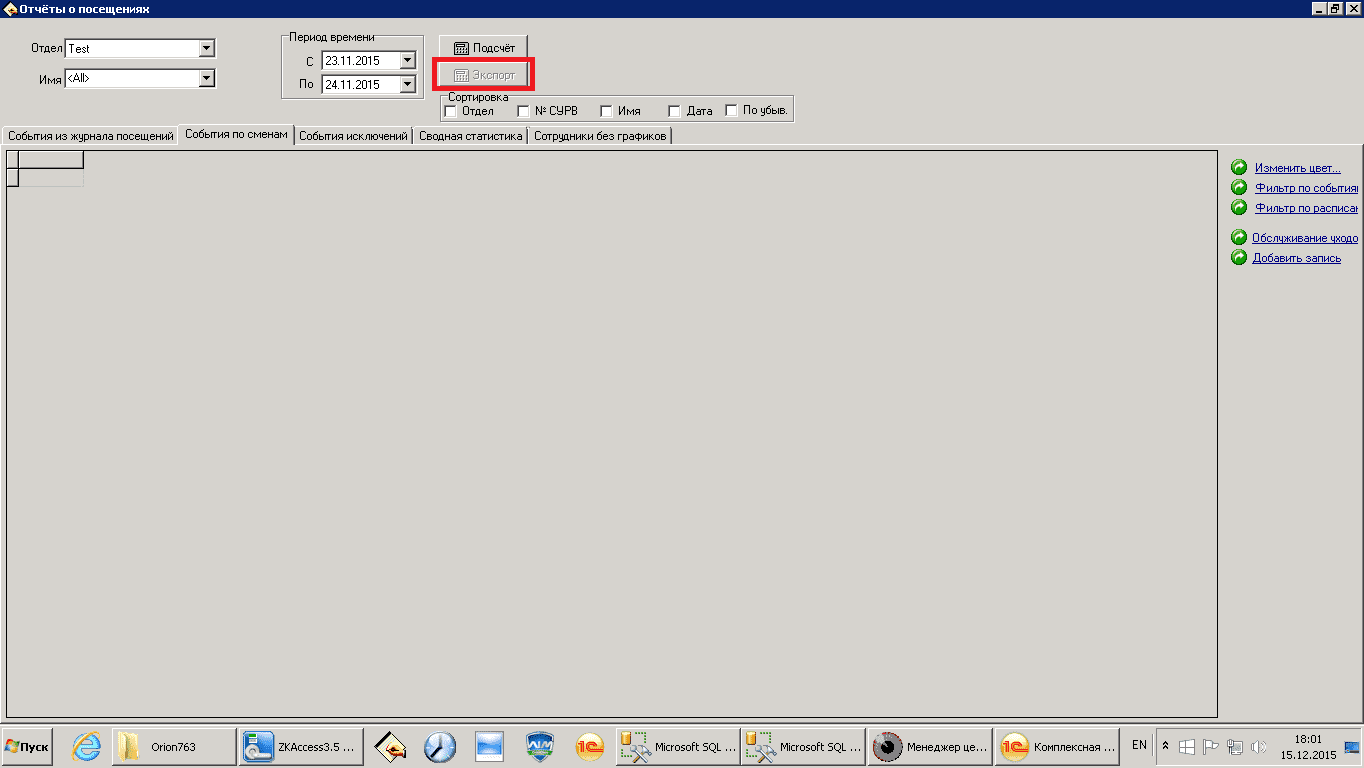Open Orion763 folder in the taskbar
1364x768 pixels.
(x=173, y=747)
